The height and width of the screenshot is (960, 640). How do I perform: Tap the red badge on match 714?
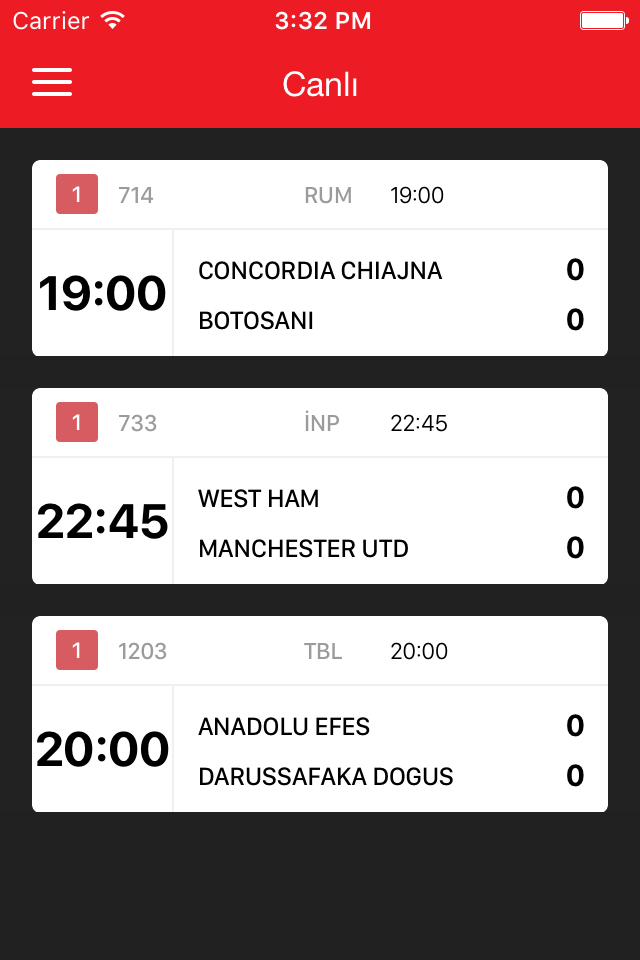coord(77,194)
